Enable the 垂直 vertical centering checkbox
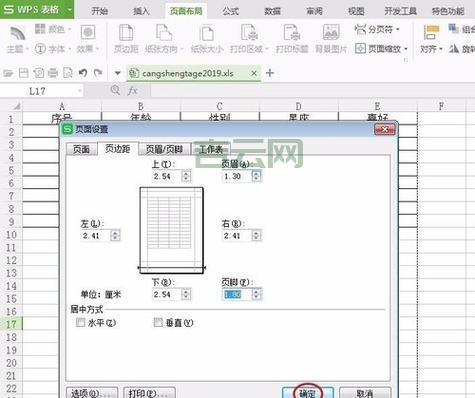 pos(158,322)
